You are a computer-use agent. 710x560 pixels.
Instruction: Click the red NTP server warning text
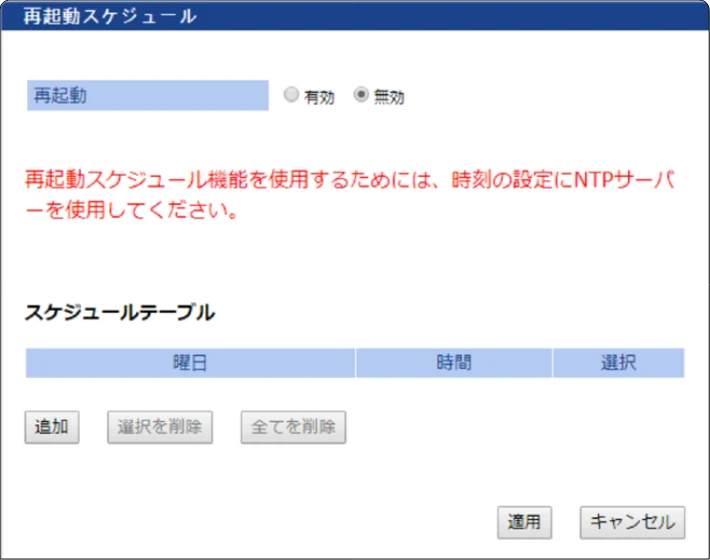[350, 195]
